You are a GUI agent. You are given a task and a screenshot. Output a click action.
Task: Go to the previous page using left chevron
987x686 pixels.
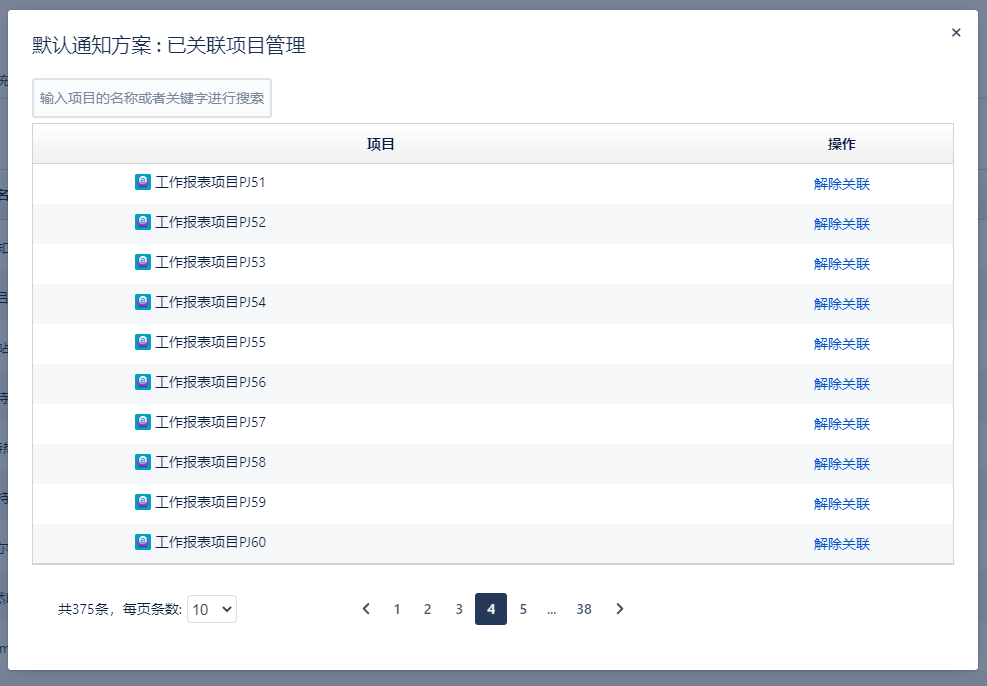[366, 609]
